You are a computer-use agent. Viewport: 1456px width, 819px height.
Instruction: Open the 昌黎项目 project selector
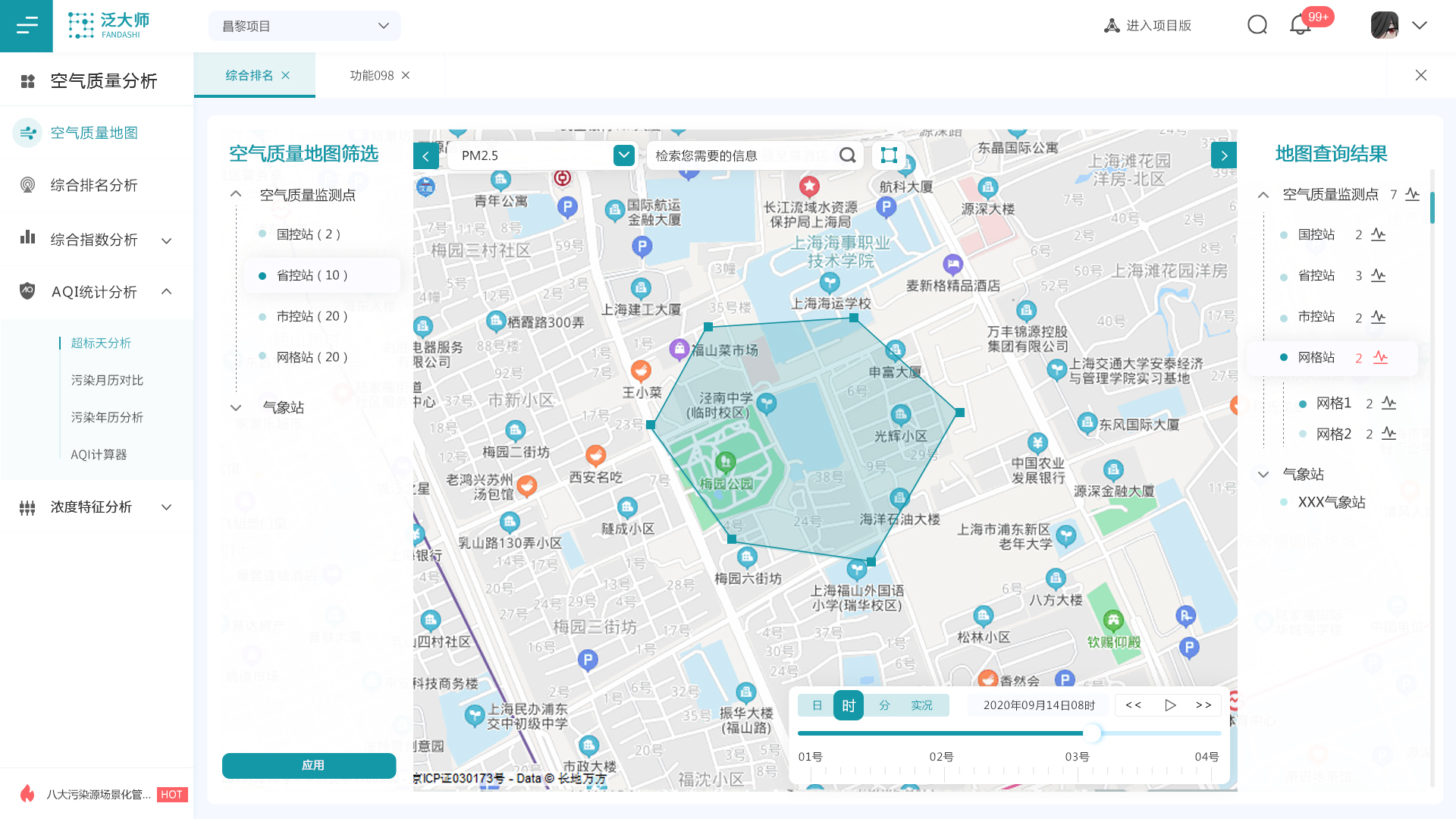305,26
